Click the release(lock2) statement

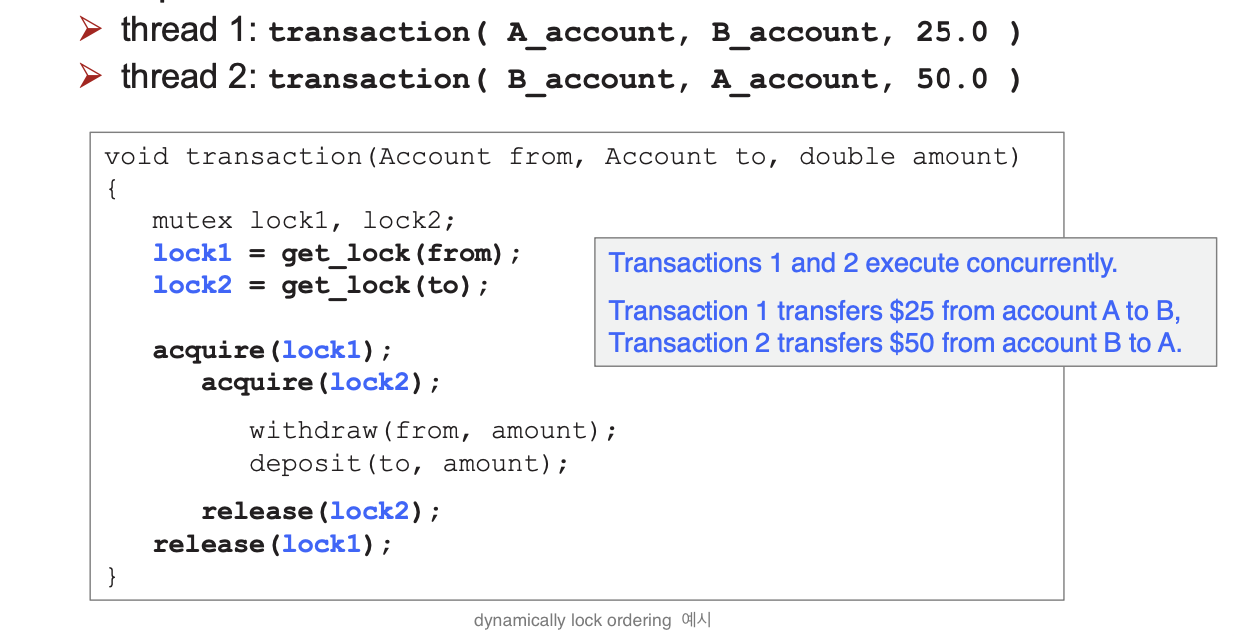pos(321,511)
